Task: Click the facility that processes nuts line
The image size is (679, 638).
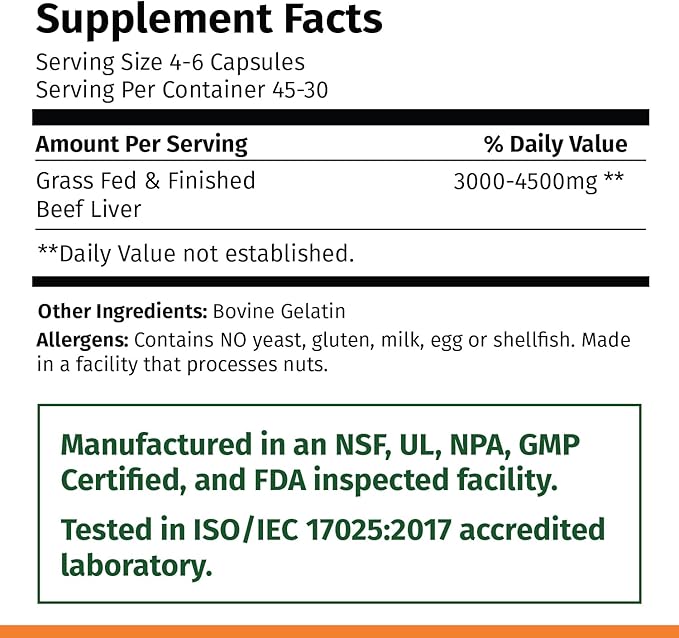Action: coord(182,364)
